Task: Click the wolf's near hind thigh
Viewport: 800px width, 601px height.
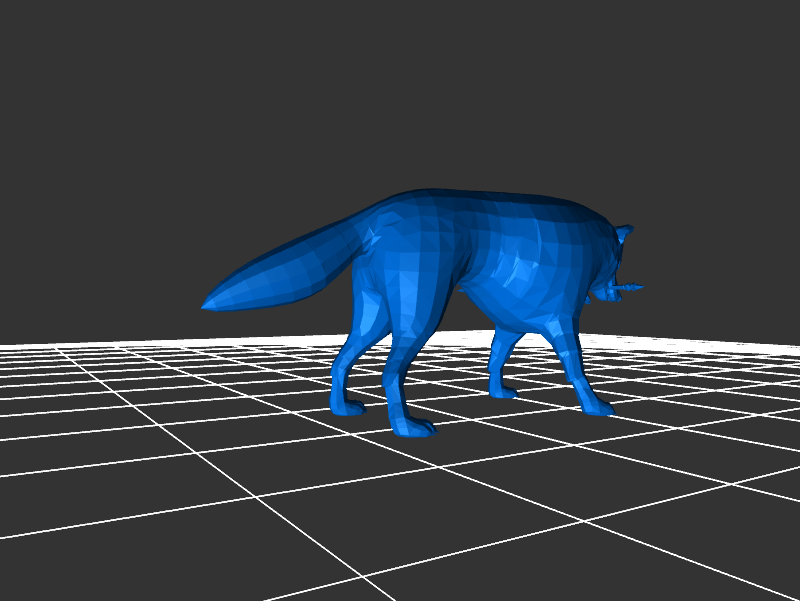Action: [x=405, y=290]
